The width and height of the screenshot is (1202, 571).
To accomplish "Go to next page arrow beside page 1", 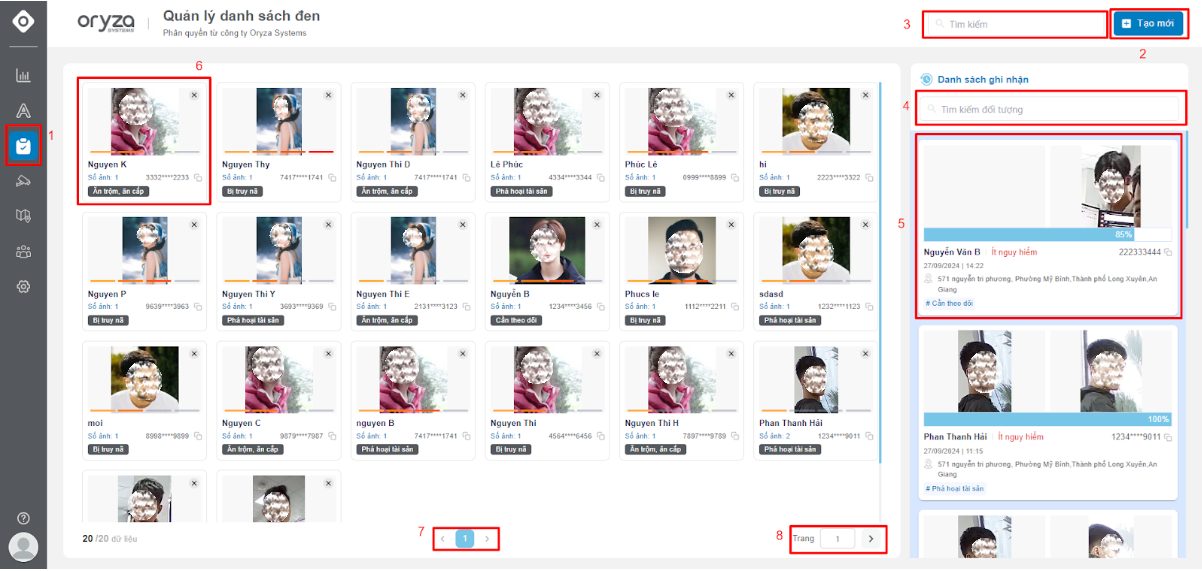I will pyautogui.click(x=487, y=539).
